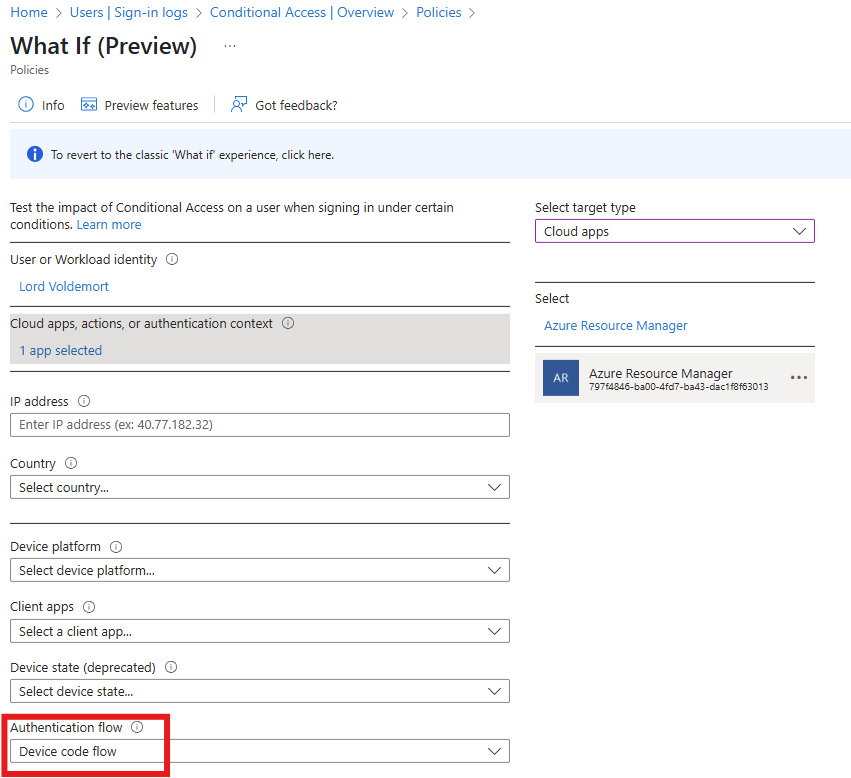Viewport: 851px width, 778px height.
Task: Click the 1 app selected link
Action: pos(61,351)
